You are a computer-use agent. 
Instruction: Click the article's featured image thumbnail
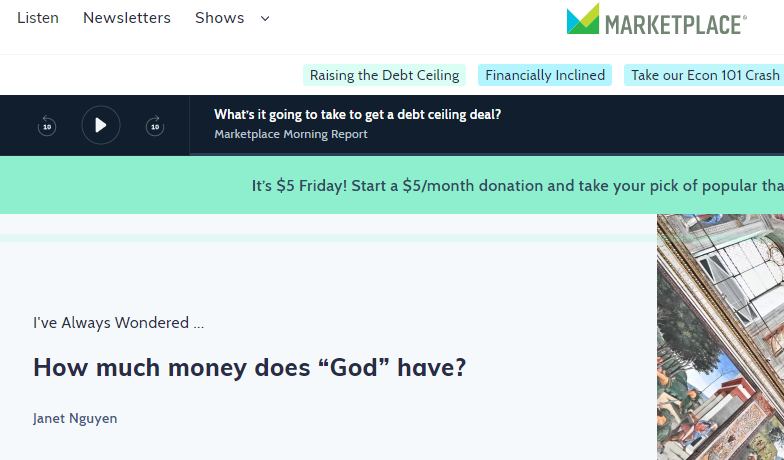point(720,337)
